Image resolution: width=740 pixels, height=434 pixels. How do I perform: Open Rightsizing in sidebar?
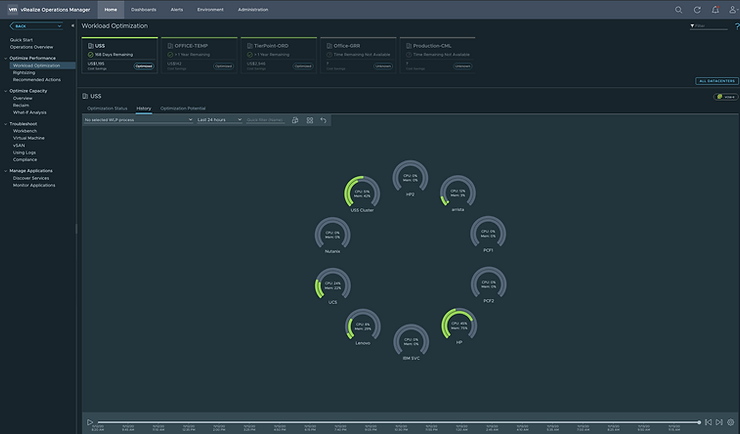[24, 73]
